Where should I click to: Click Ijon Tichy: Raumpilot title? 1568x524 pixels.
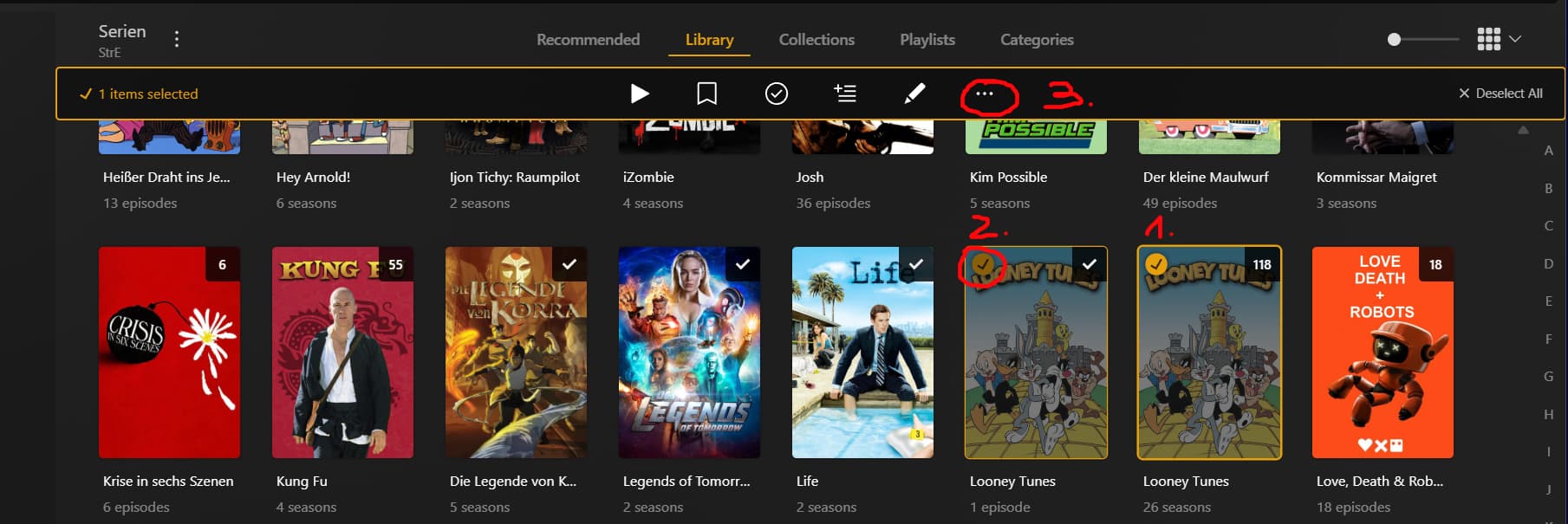pos(515,177)
